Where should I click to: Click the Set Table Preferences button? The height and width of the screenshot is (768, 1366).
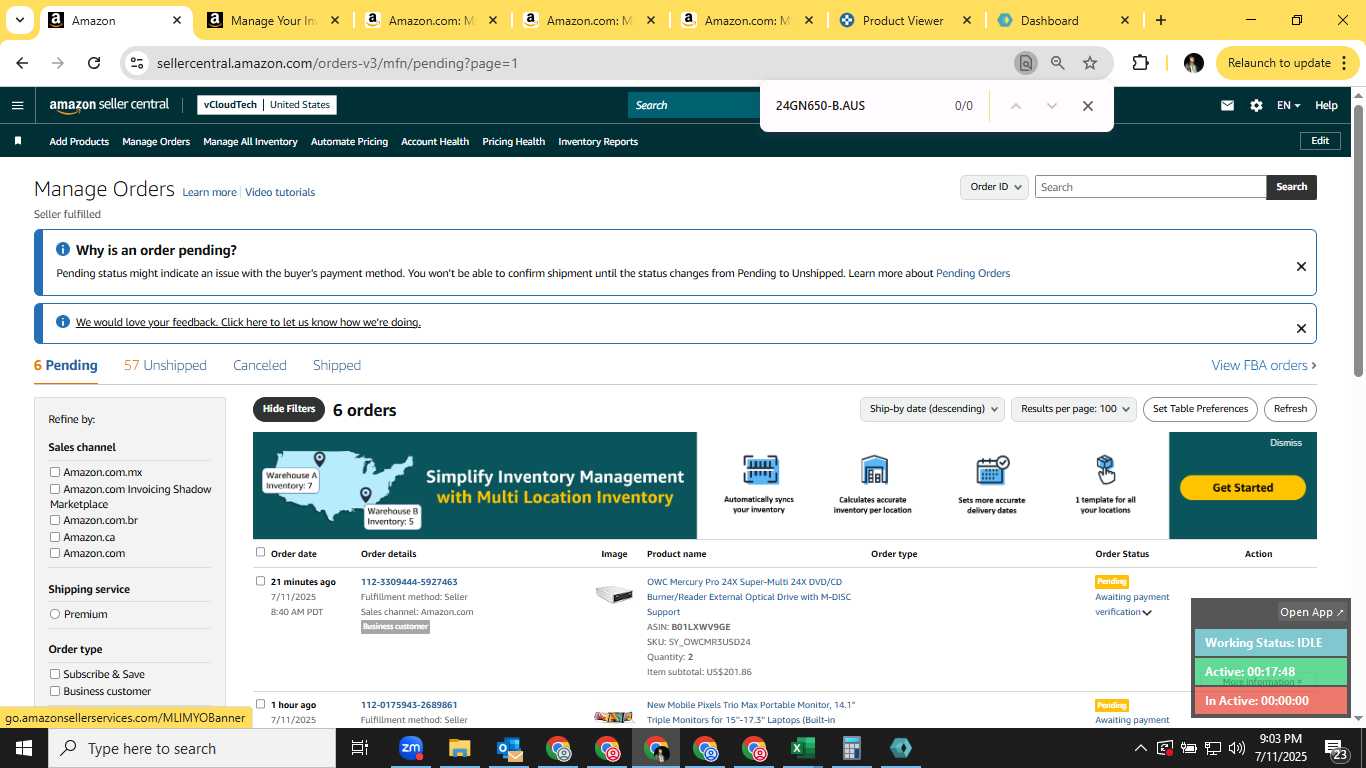coord(1200,409)
